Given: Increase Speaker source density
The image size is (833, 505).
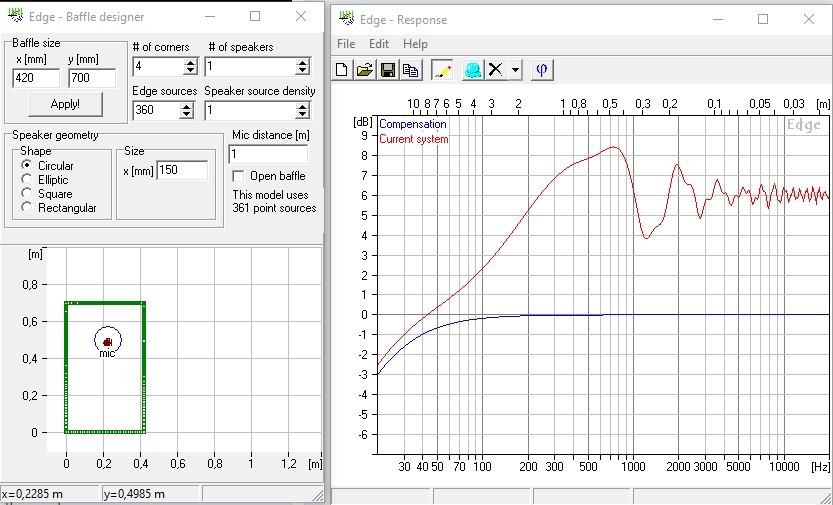Looking at the screenshot, I should 302,107.
